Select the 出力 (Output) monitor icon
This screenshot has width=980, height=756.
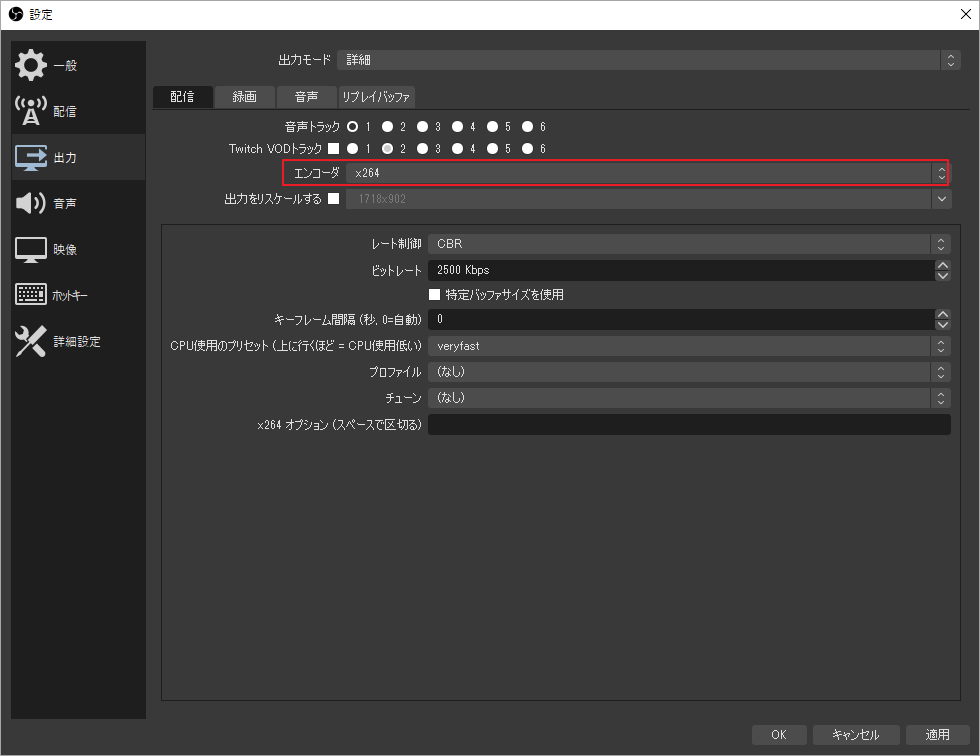click(x=31, y=157)
